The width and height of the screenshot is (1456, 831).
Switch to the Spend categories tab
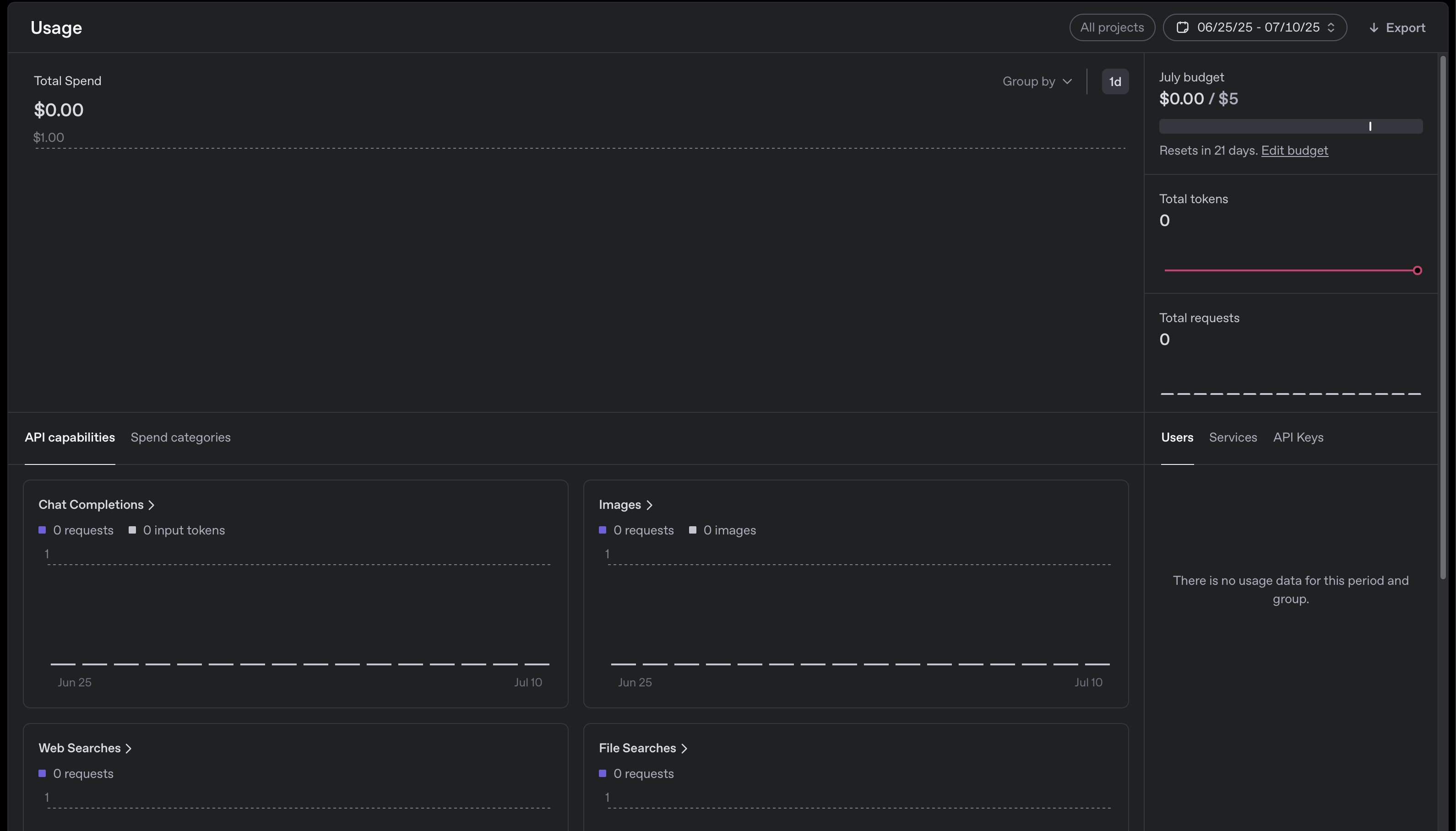180,437
